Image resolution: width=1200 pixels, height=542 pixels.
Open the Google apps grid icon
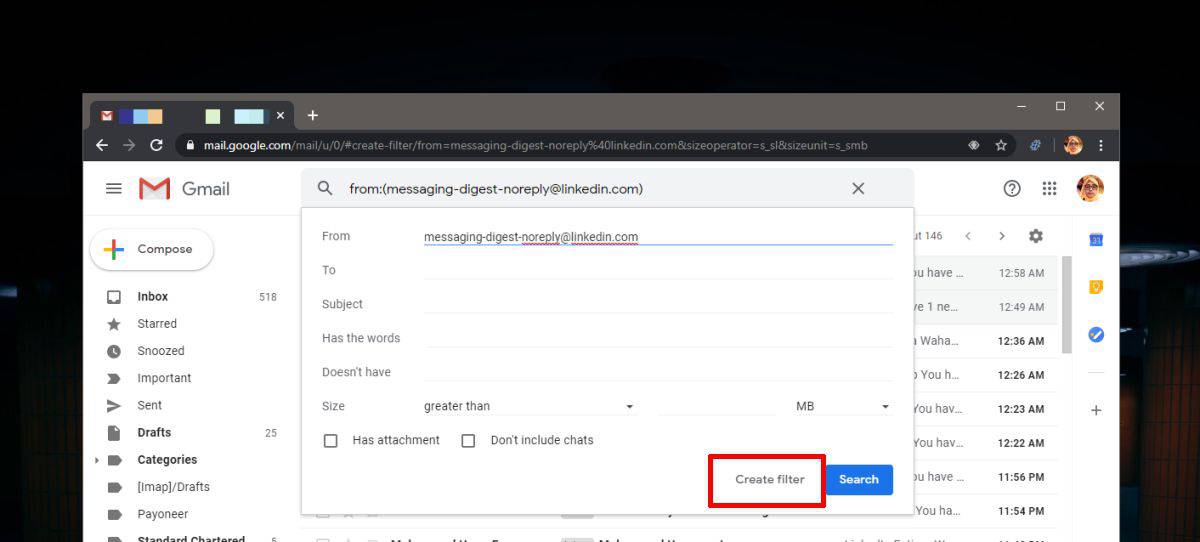pos(1049,188)
